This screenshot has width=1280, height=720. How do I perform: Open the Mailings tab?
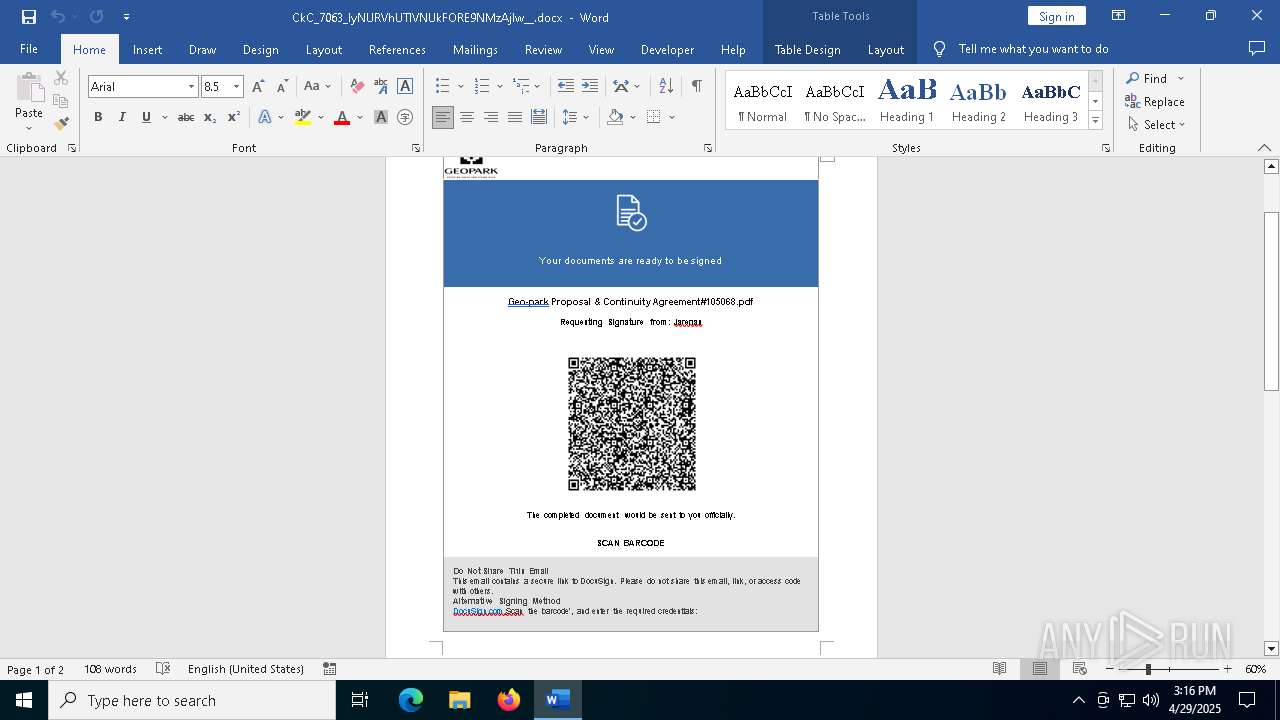(x=475, y=49)
